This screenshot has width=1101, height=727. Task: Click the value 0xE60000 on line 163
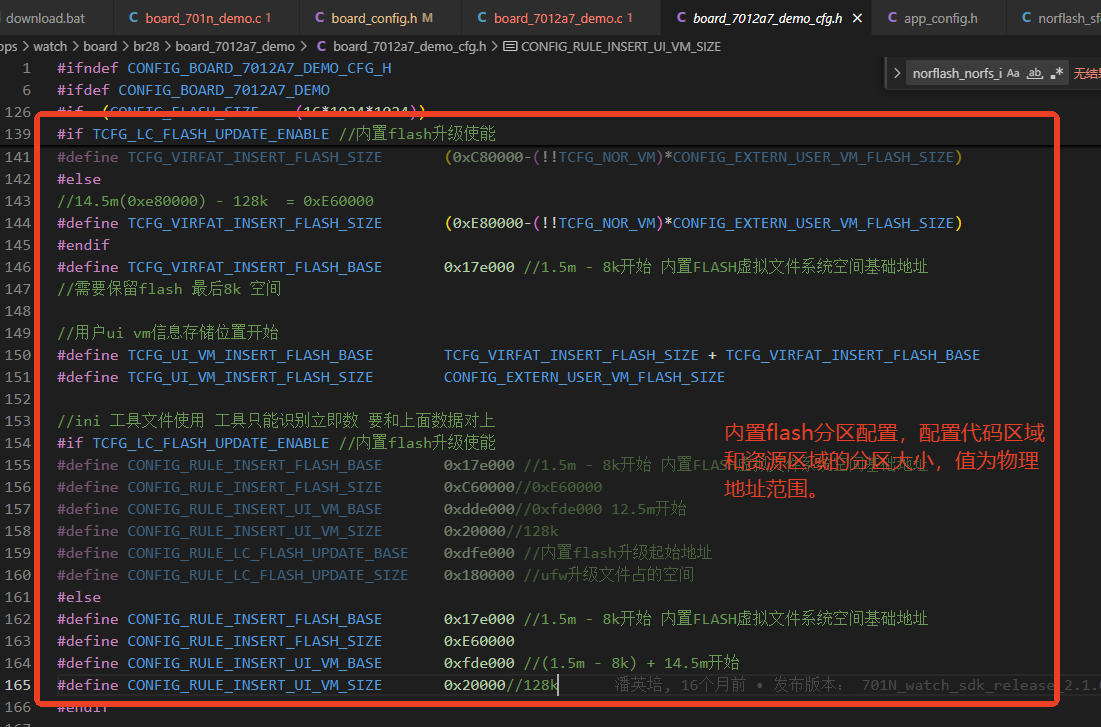coord(479,641)
